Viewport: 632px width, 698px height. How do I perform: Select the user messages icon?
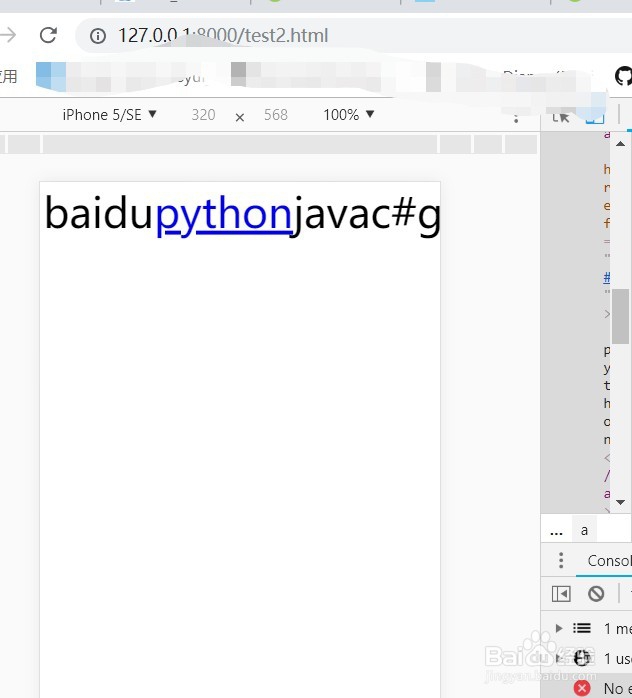(x=582, y=658)
